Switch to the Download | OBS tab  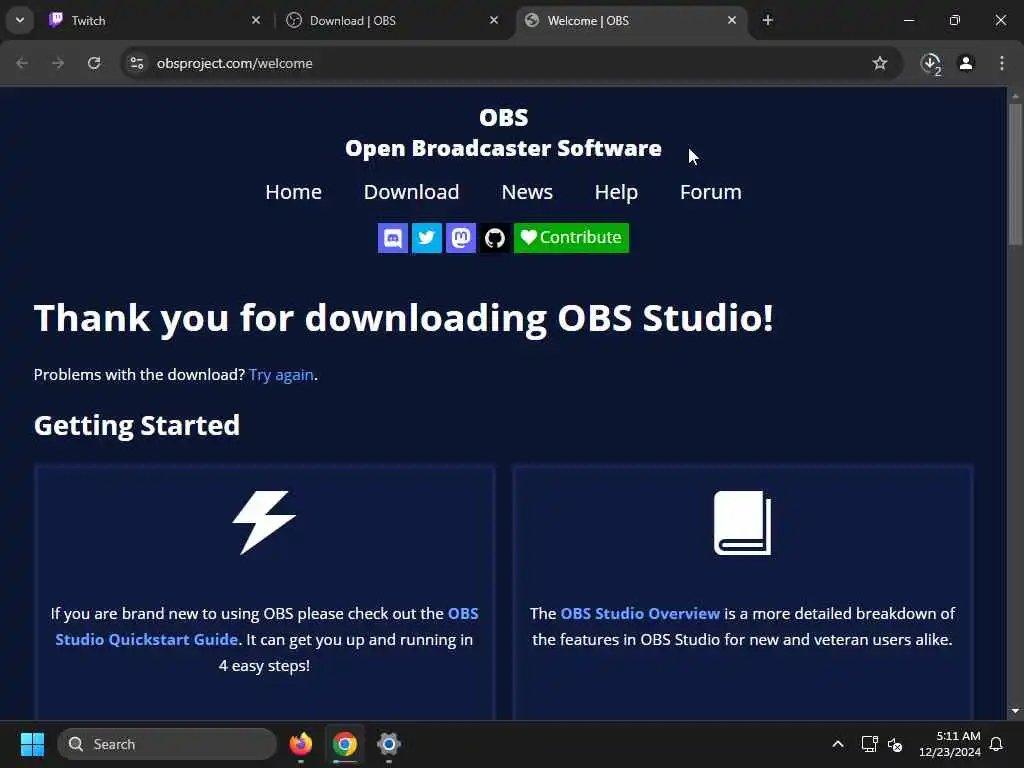[x=392, y=21]
